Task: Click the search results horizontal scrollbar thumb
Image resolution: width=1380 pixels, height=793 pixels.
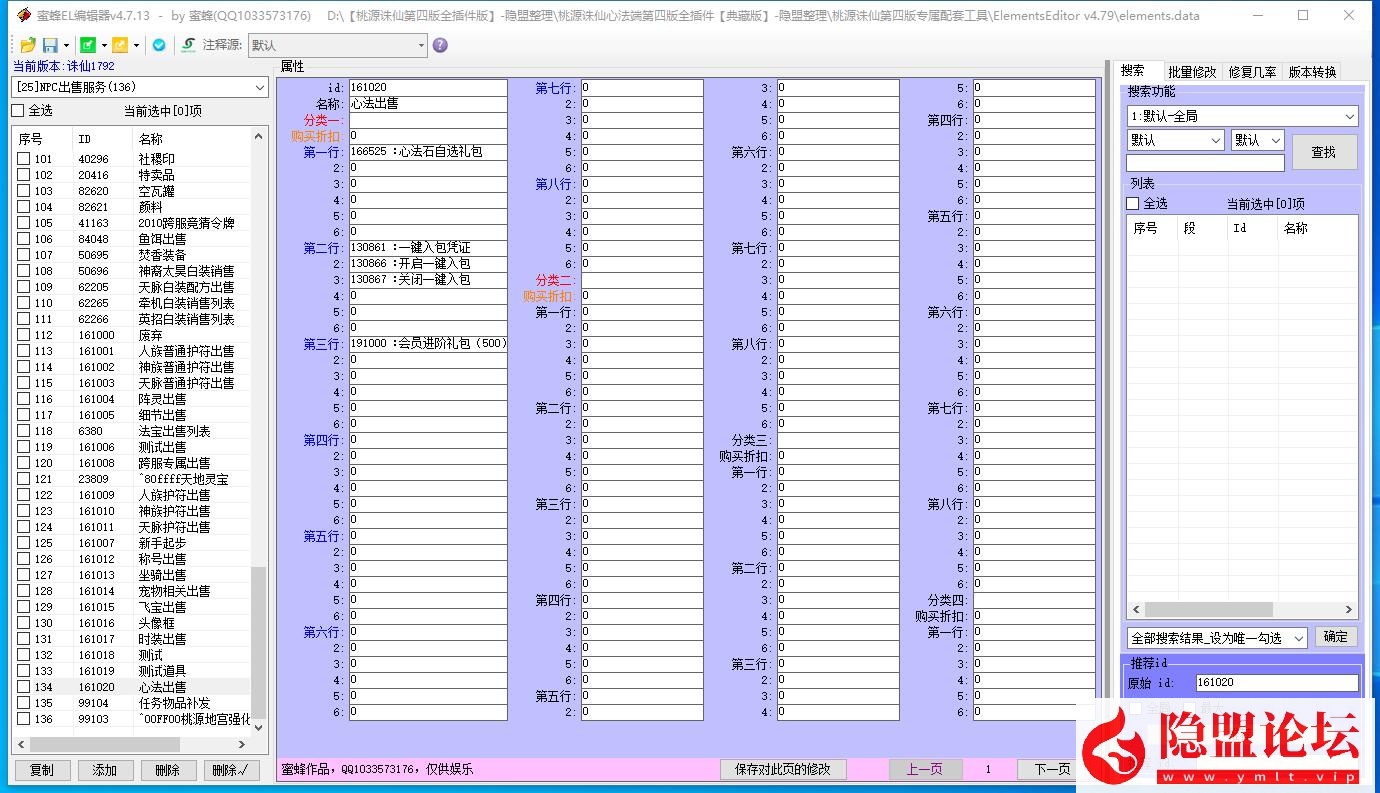Action: (x=1208, y=609)
